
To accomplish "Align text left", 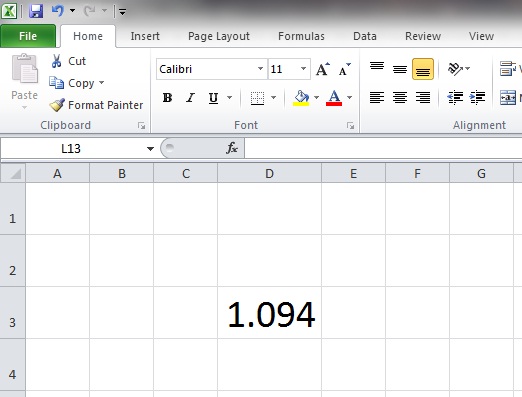I will [377, 98].
